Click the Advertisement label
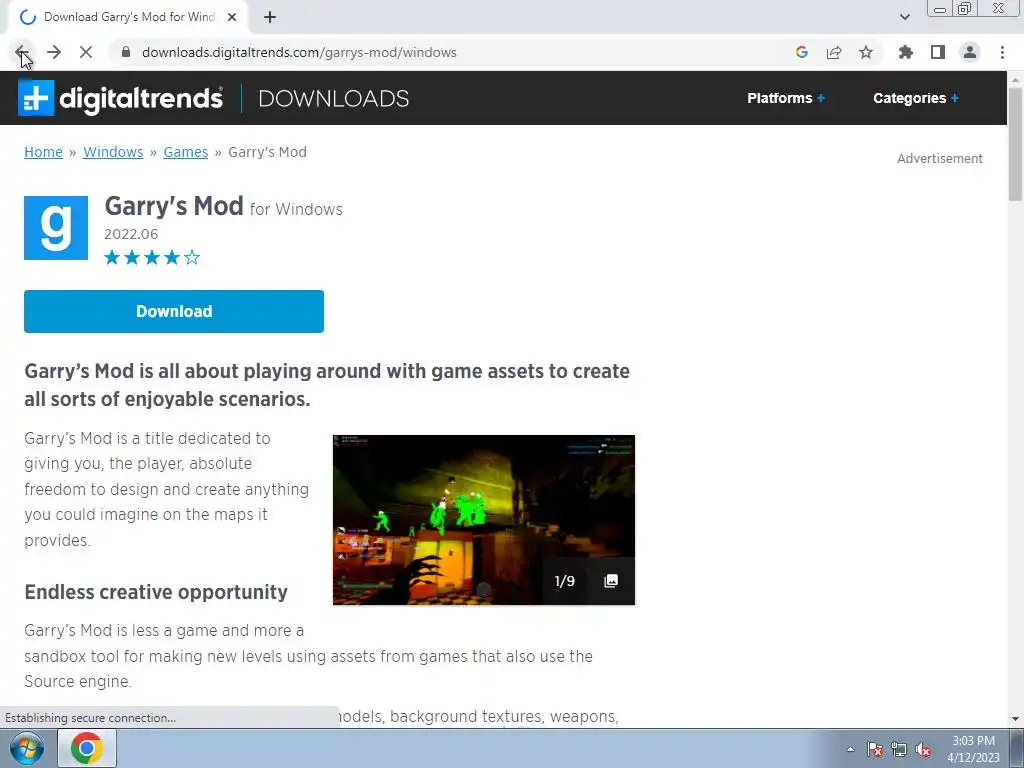 (x=940, y=159)
